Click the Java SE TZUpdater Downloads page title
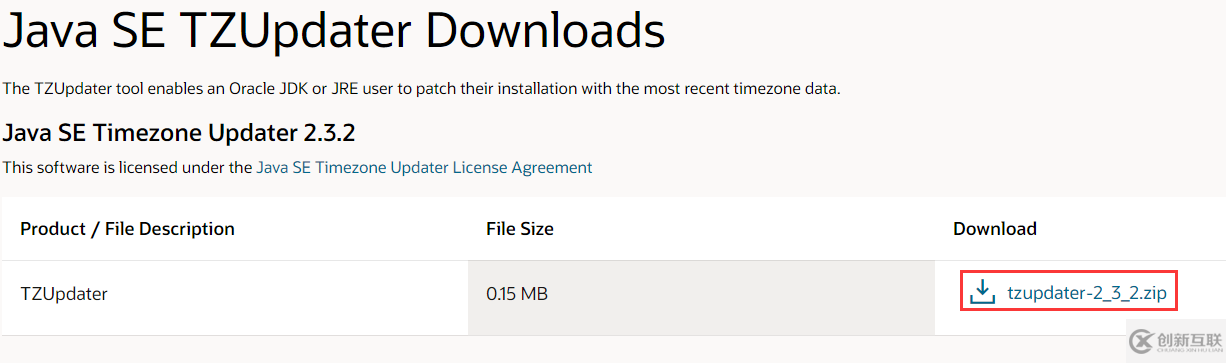 pyautogui.click(x=334, y=31)
